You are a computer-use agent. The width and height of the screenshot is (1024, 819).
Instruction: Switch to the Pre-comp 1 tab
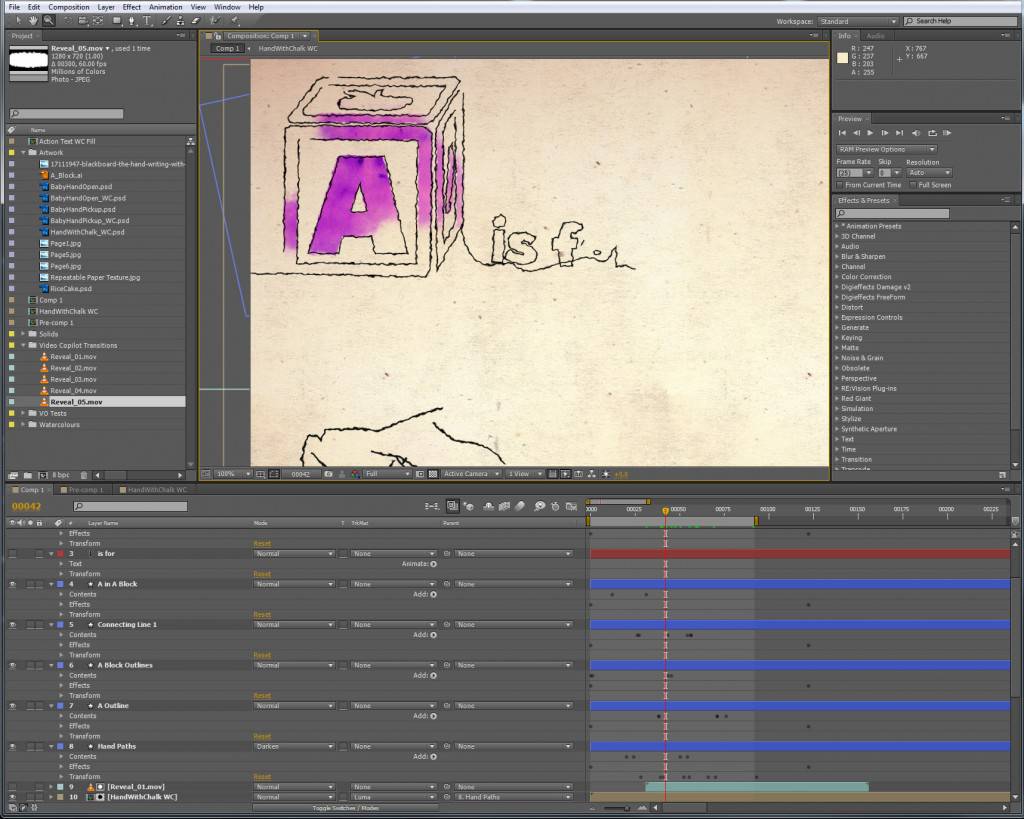point(85,490)
